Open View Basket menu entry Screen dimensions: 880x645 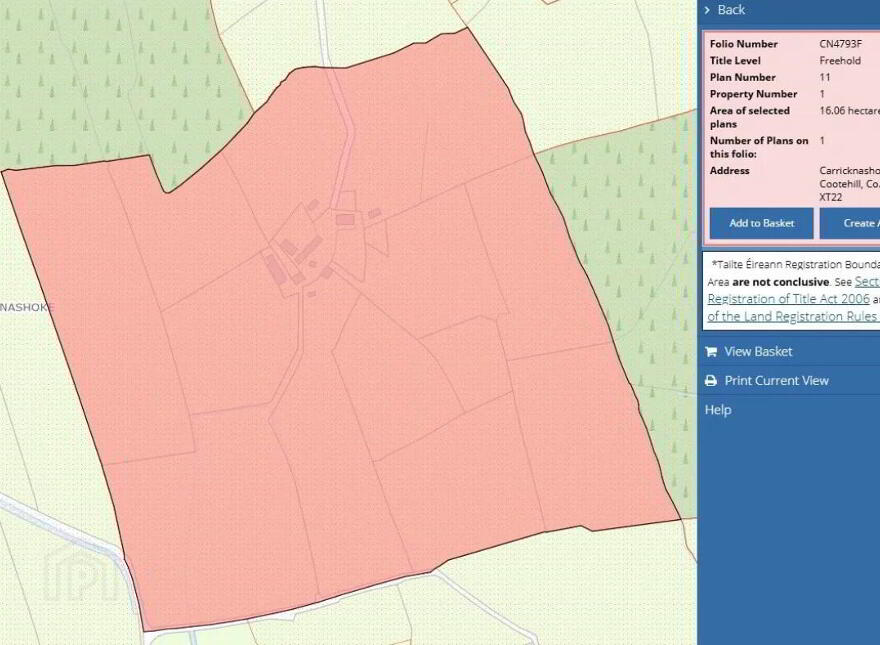click(758, 352)
